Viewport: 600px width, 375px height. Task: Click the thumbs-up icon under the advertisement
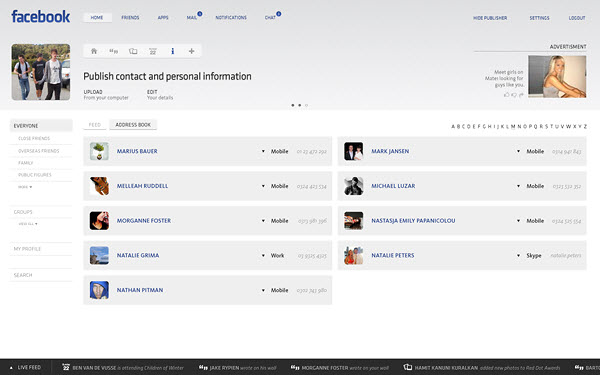tap(507, 95)
